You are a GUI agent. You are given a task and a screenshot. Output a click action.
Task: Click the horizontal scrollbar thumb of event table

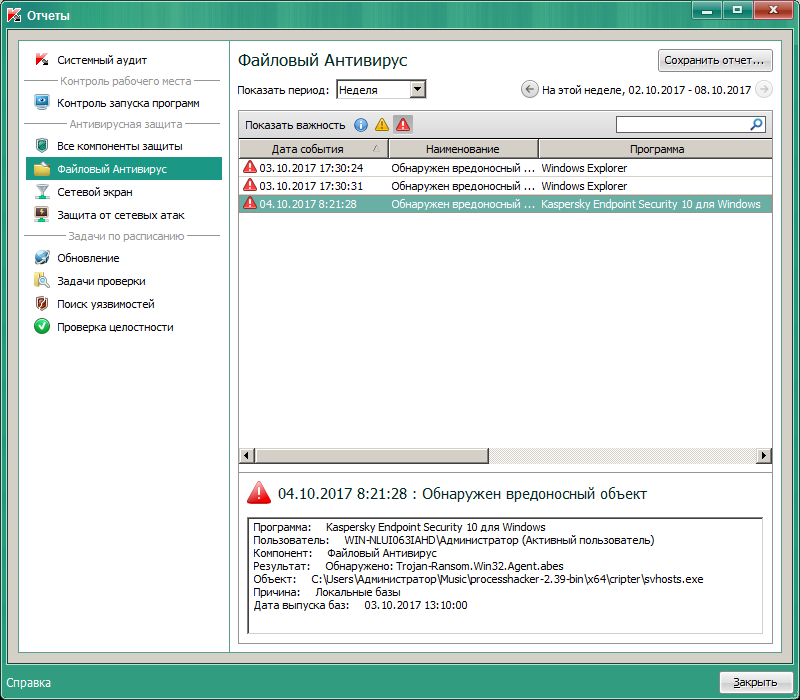(372, 456)
